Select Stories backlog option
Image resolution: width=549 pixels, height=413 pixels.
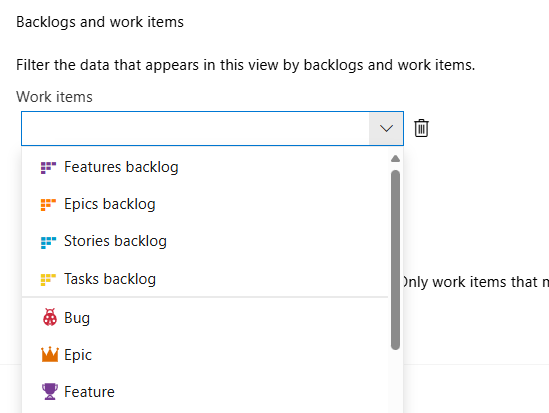205,241
